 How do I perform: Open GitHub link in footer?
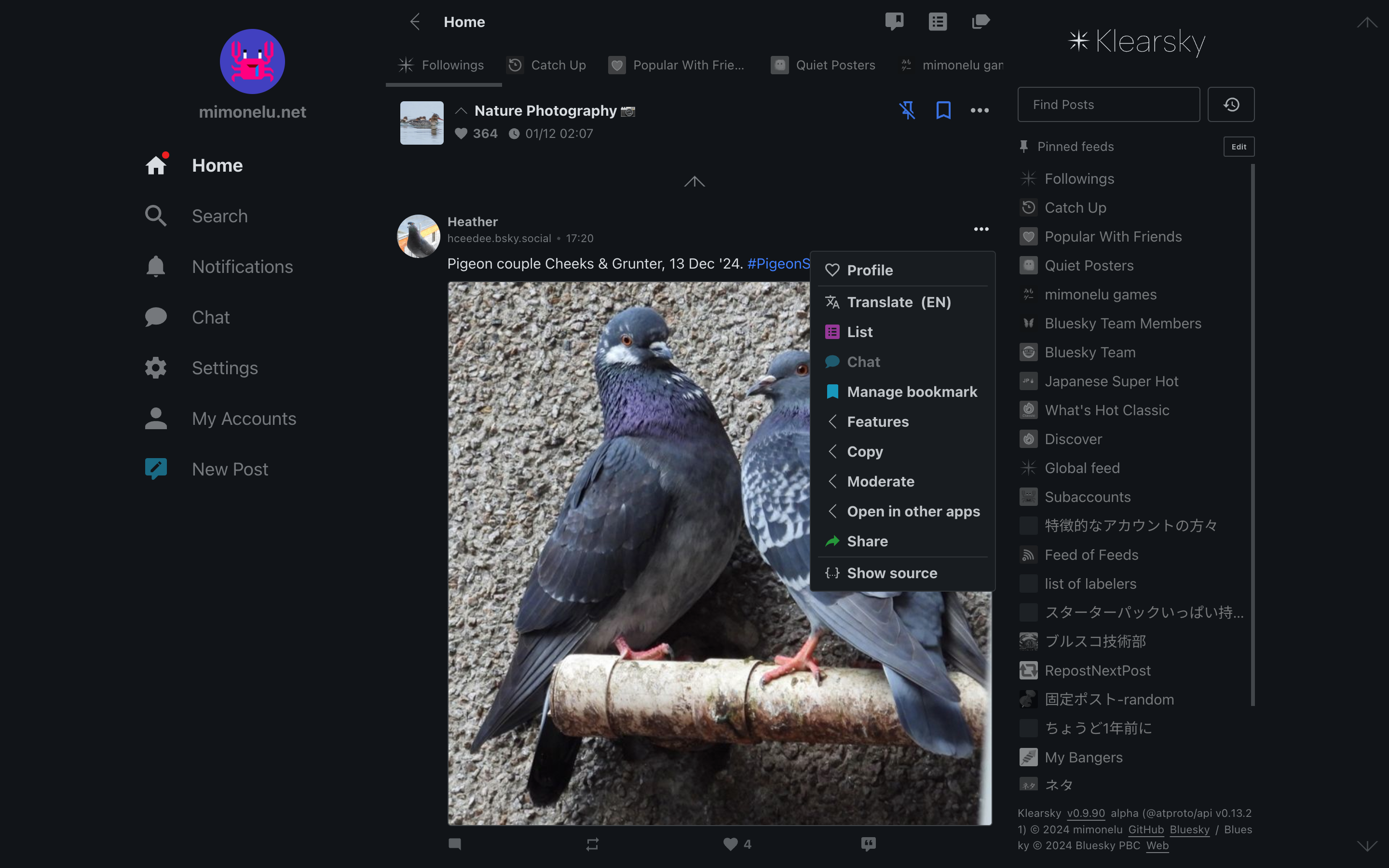click(x=1145, y=829)
